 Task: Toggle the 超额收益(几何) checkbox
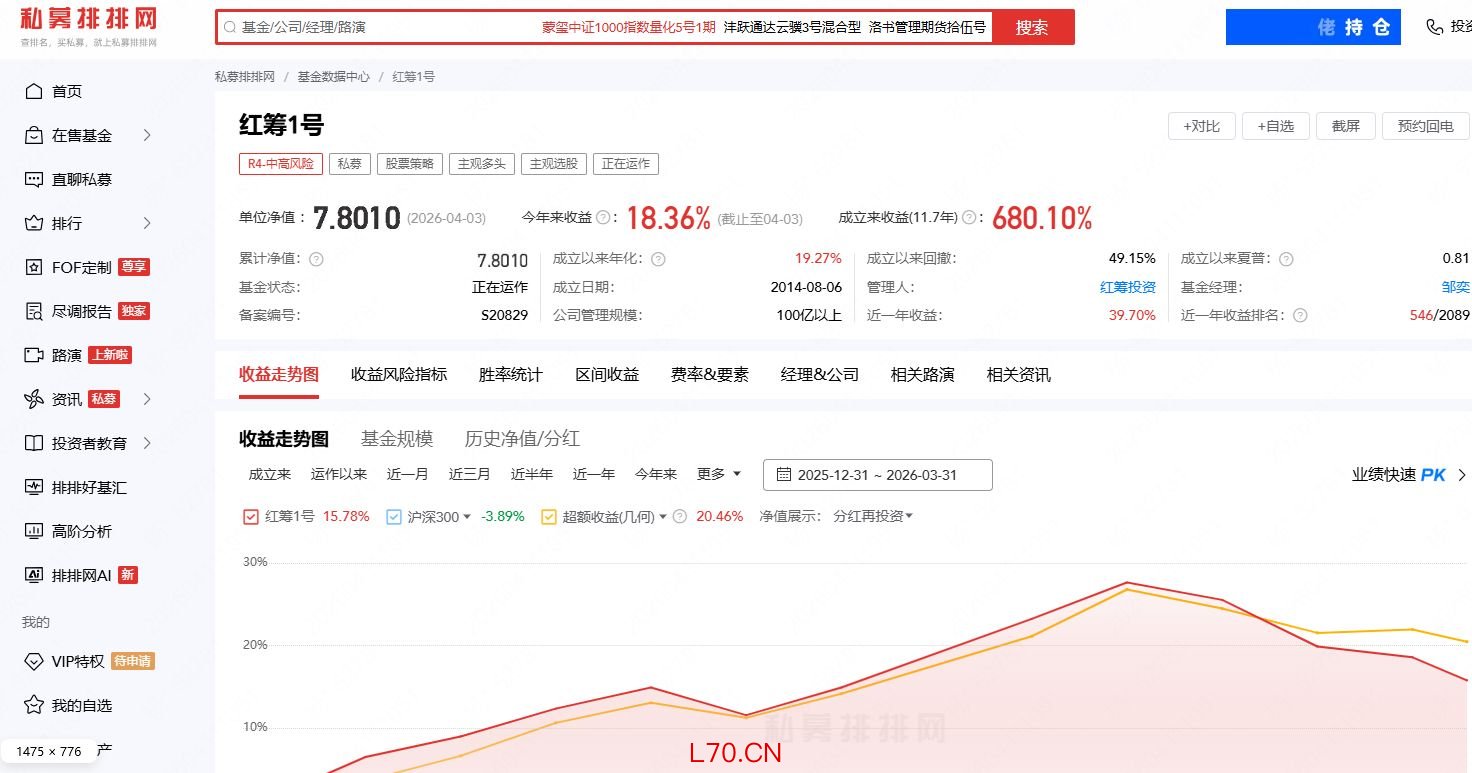point(549,517)
